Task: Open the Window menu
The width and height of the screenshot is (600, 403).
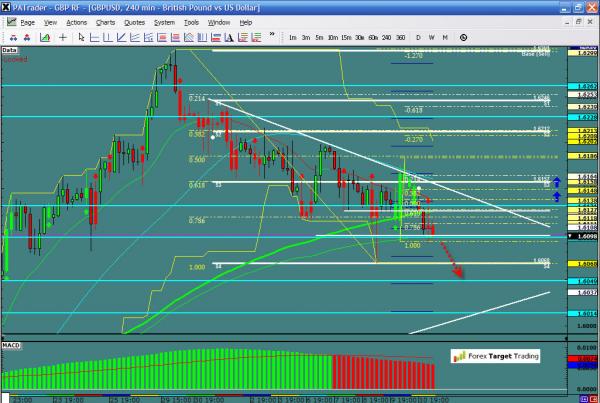Action: click(219, 23)
